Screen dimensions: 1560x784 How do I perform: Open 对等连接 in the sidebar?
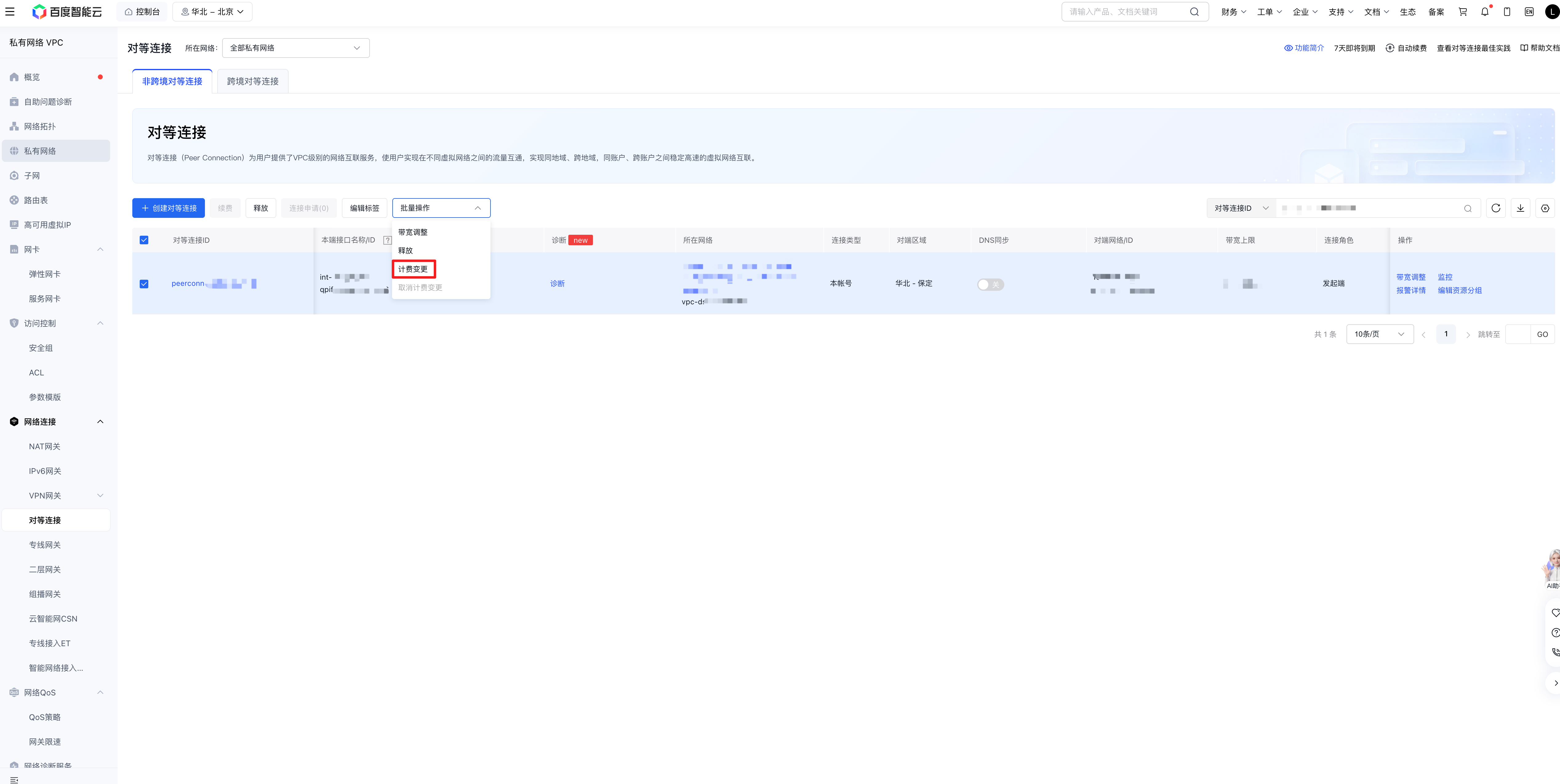[x=56, y=521]
